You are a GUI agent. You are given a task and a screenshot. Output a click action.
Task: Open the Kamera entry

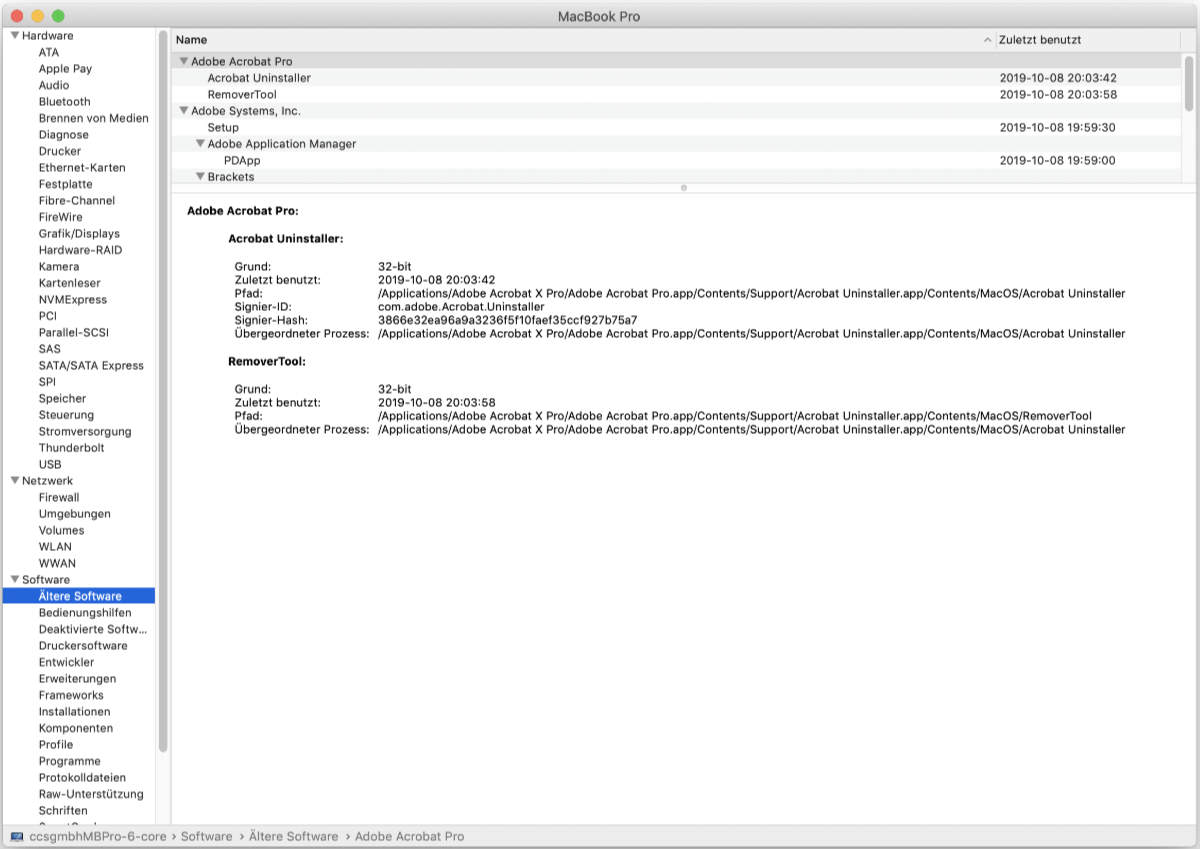tap(58, 267)
